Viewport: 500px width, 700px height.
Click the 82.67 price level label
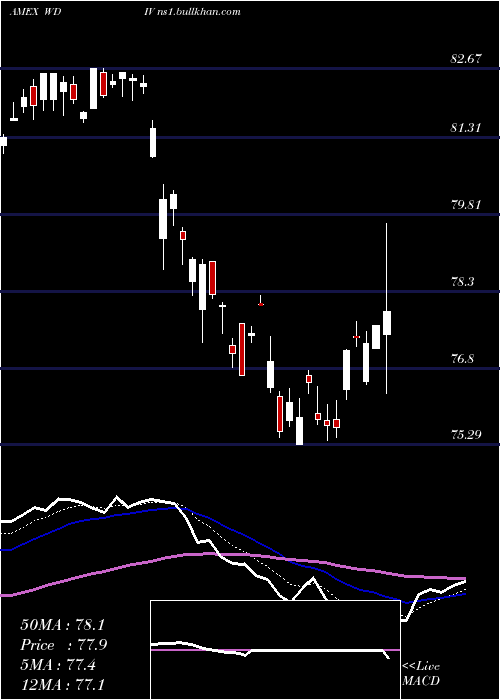pos(466,58)
